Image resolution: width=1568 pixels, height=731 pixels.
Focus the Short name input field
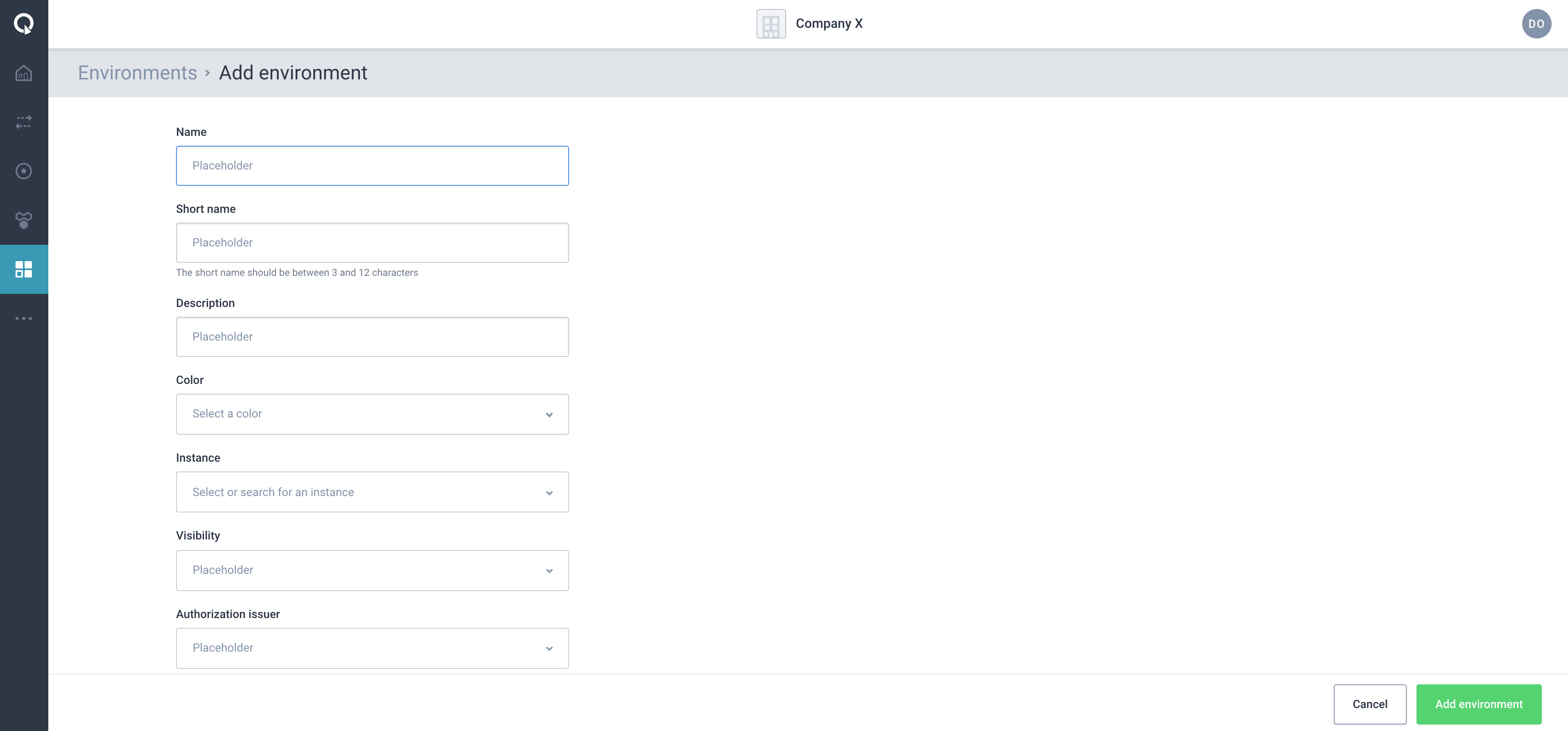pyautogui.click(x=372, y=242)
